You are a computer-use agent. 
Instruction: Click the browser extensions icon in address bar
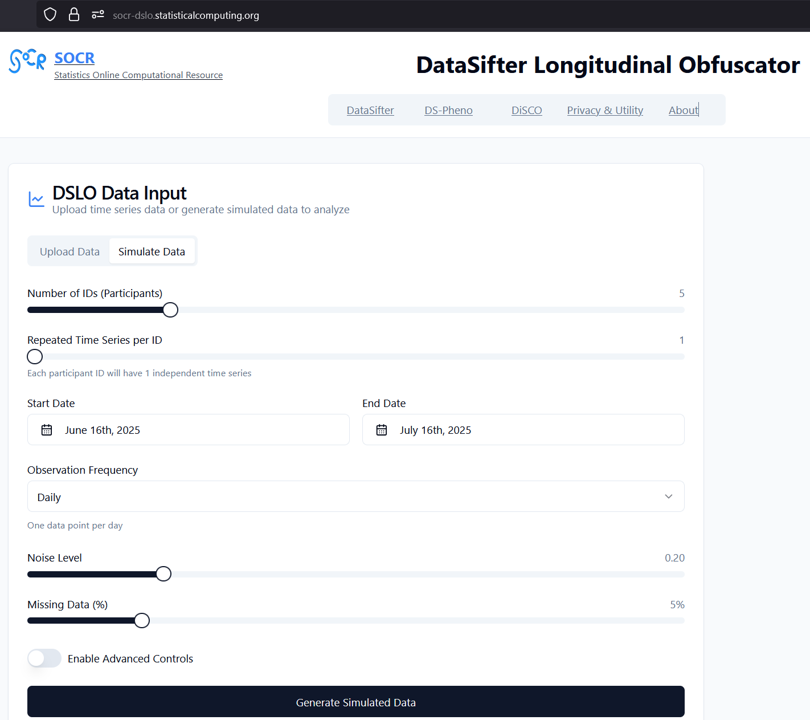(x=100, y=15)
